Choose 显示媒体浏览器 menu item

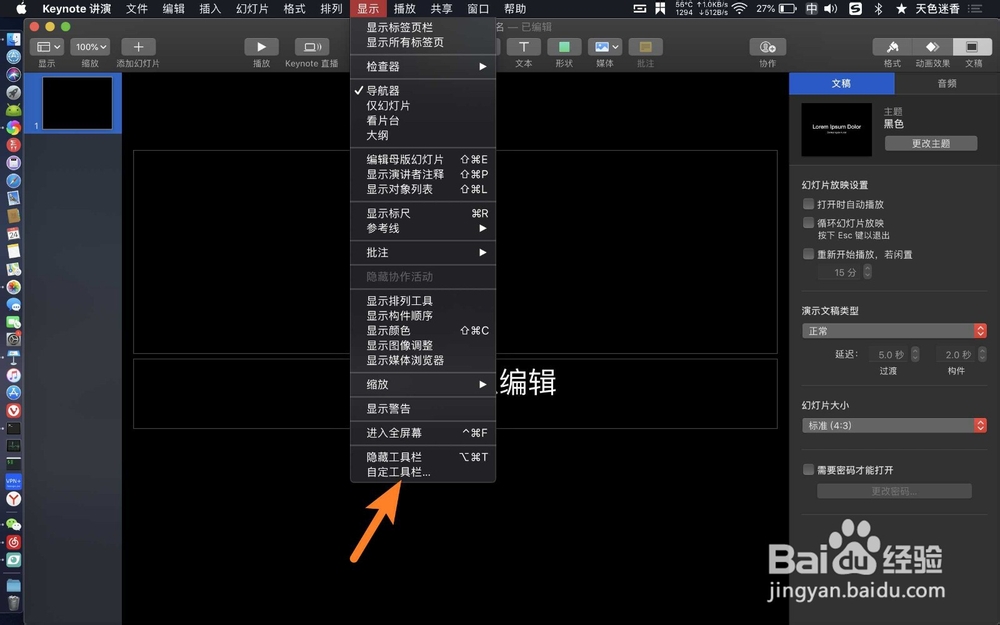[x=423, y=360]
